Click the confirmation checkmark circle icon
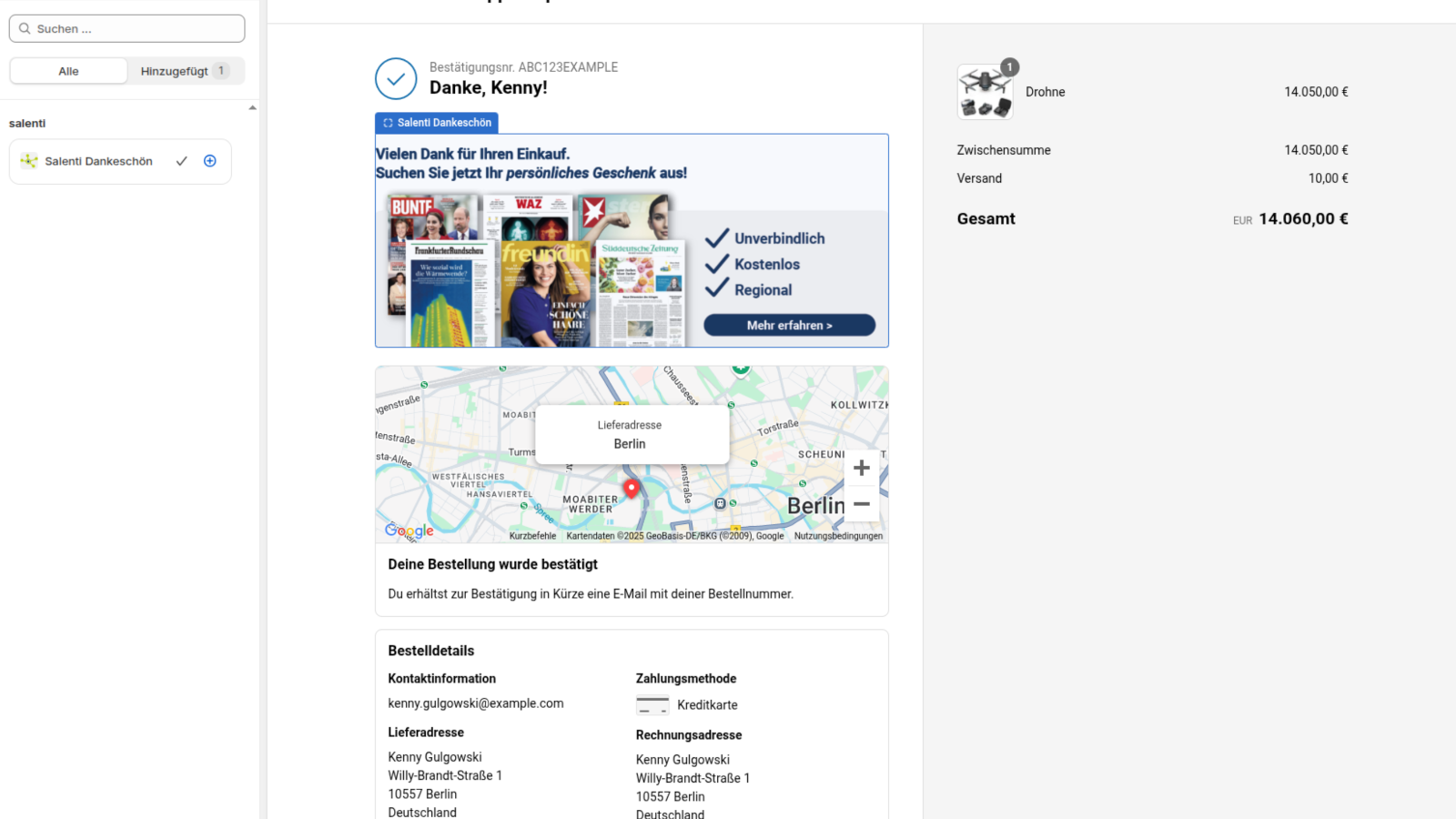 coord(396,79)
